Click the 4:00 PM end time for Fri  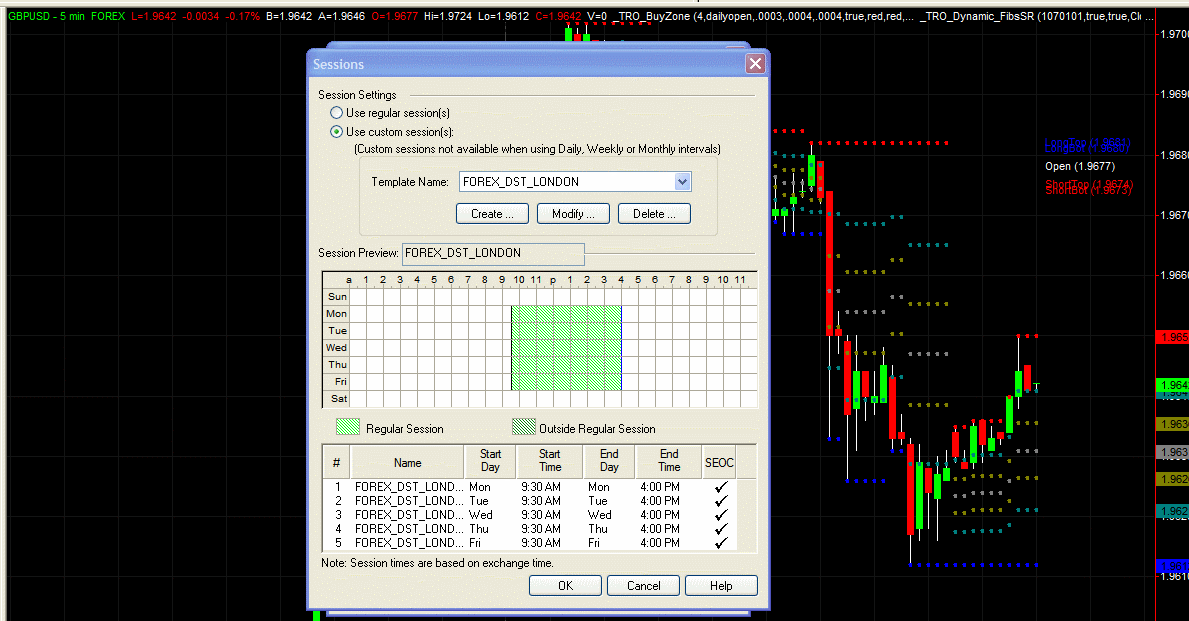660,543
